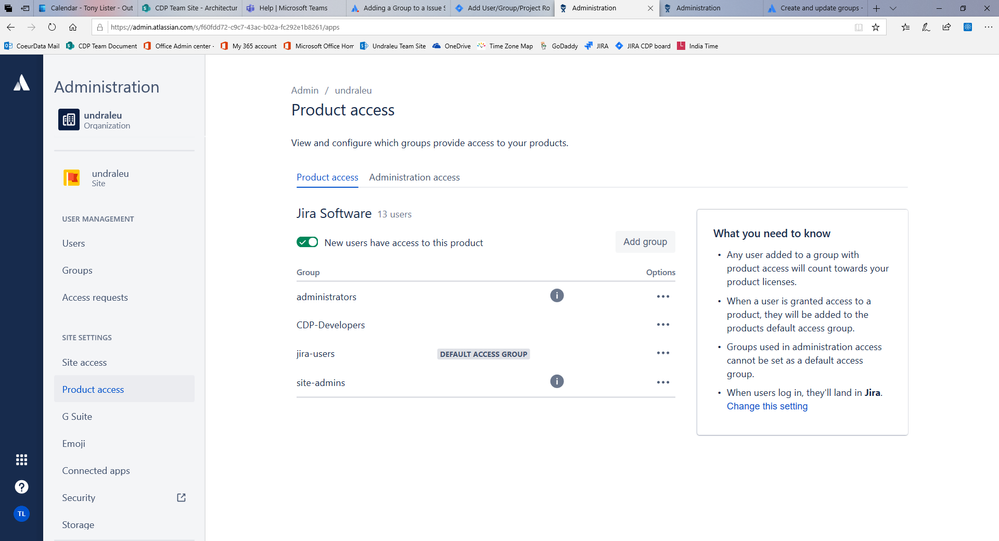Open the GoDaddy bookmark
The image size is (999, 541).
559,46
